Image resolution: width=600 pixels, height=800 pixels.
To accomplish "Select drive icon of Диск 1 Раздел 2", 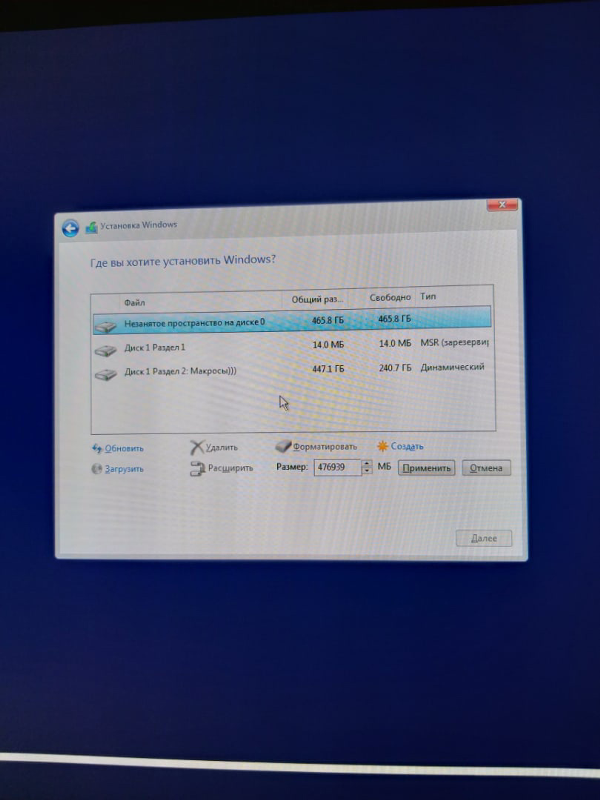I will (x=106, y=375).
